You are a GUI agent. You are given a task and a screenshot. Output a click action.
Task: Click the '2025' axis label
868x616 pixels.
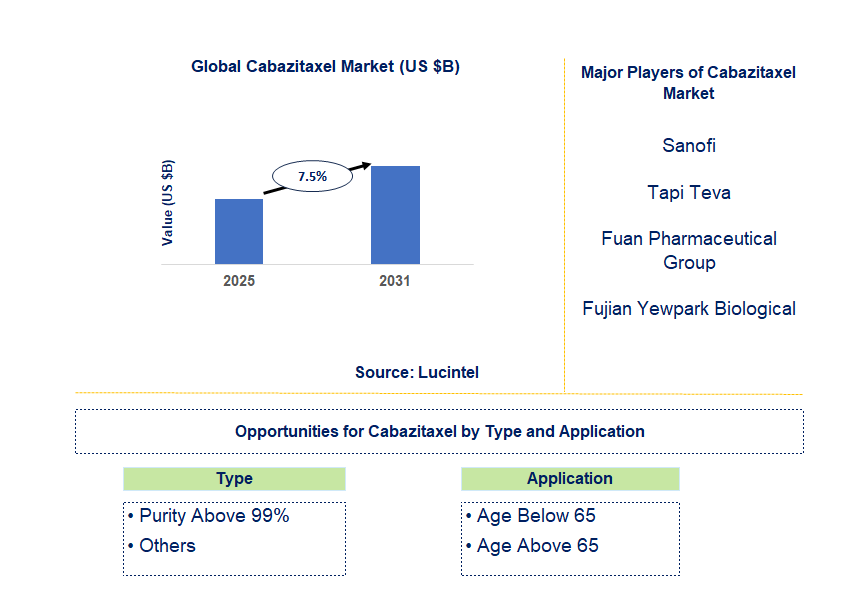[239, 281]
